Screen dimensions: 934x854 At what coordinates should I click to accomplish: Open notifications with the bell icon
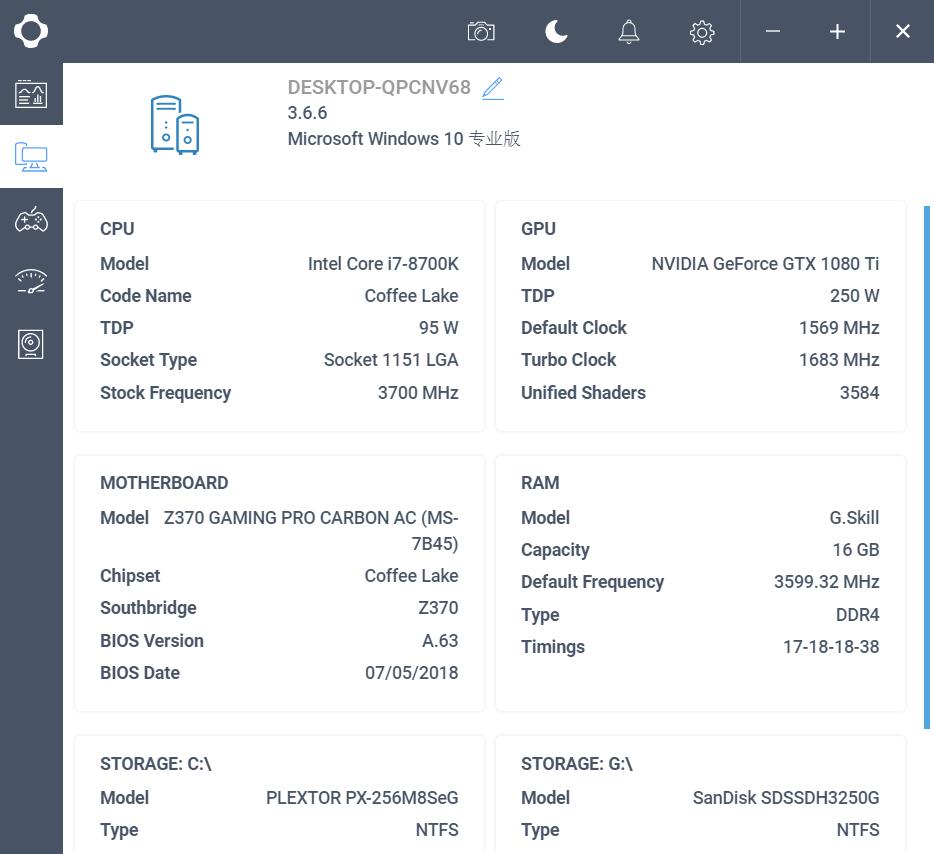pyautogui.click(x=629, y=32)
